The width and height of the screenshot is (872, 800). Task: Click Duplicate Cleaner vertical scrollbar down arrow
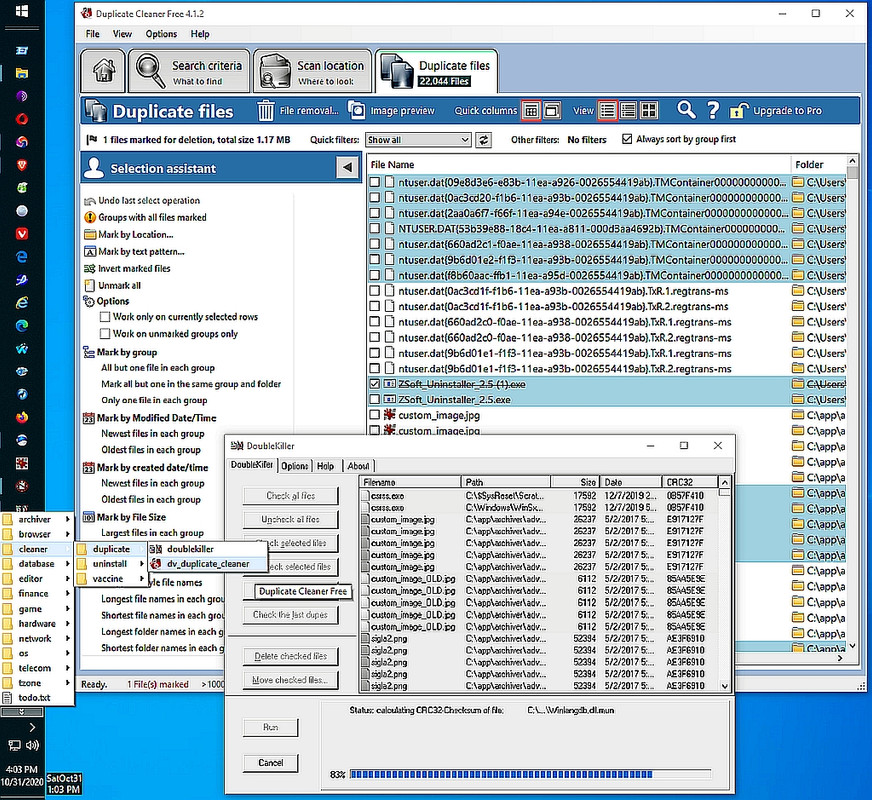(x=851, y=647)
